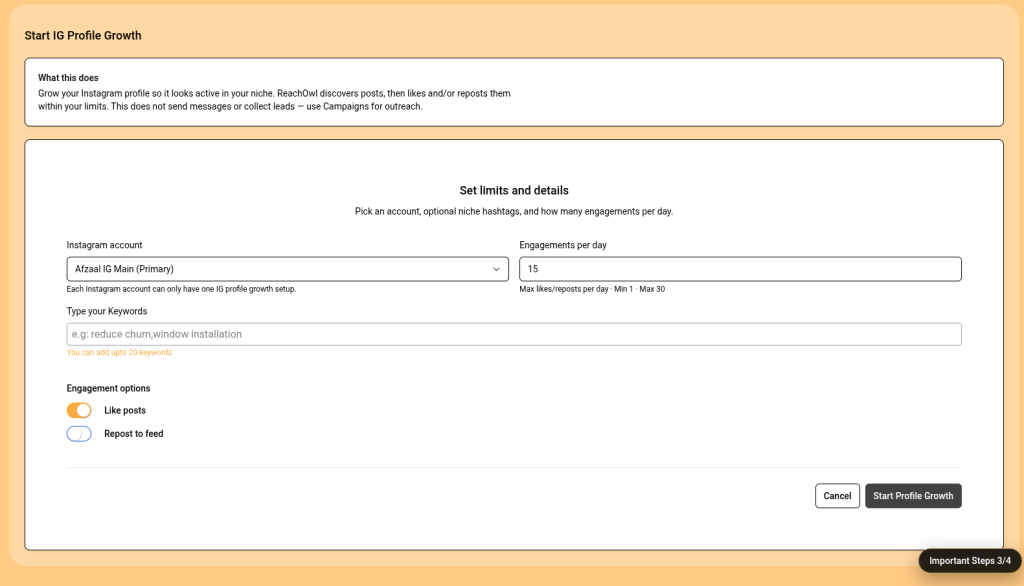Click the 'Grow your Instagram profile' description text

pos(274,100)
